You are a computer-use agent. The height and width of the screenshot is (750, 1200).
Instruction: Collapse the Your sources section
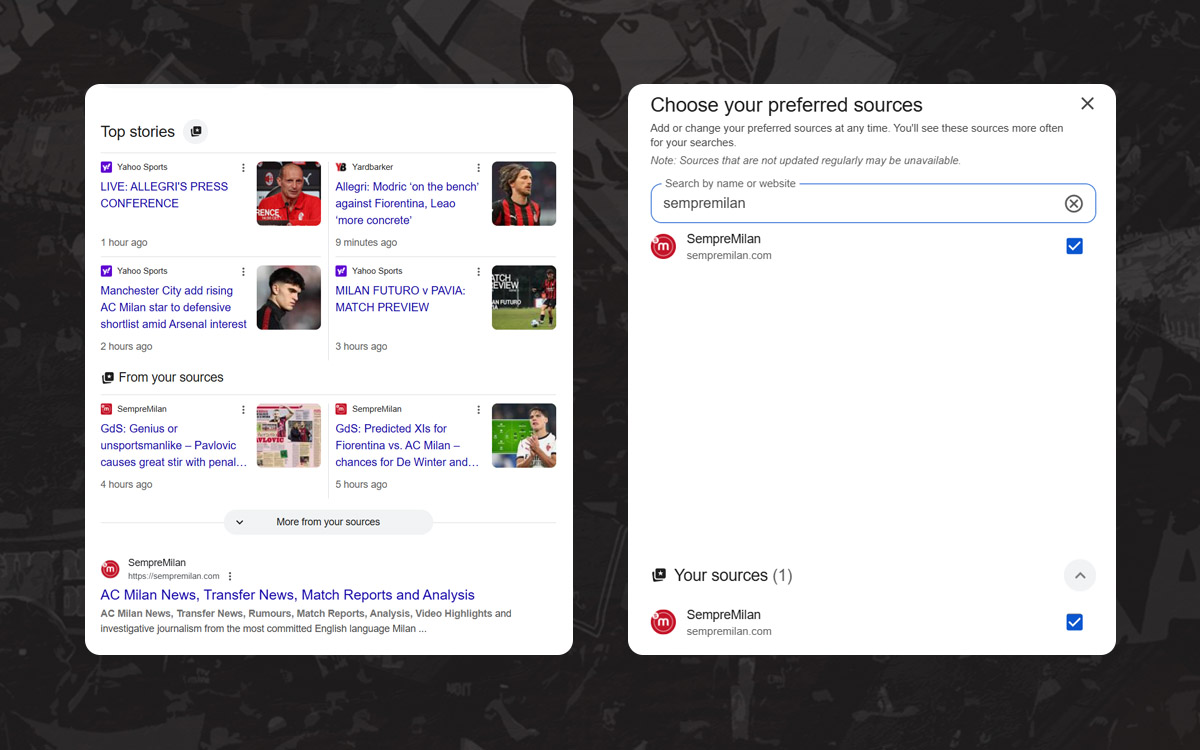[x=1080, y=575]
